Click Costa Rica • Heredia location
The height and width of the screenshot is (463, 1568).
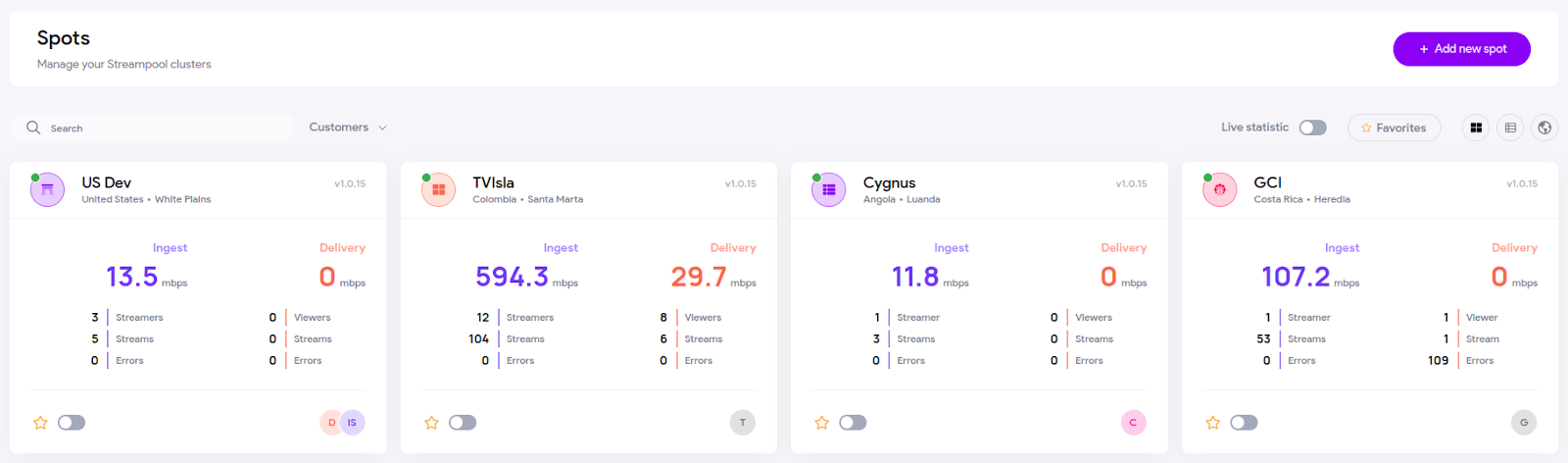click(1301, 199)
